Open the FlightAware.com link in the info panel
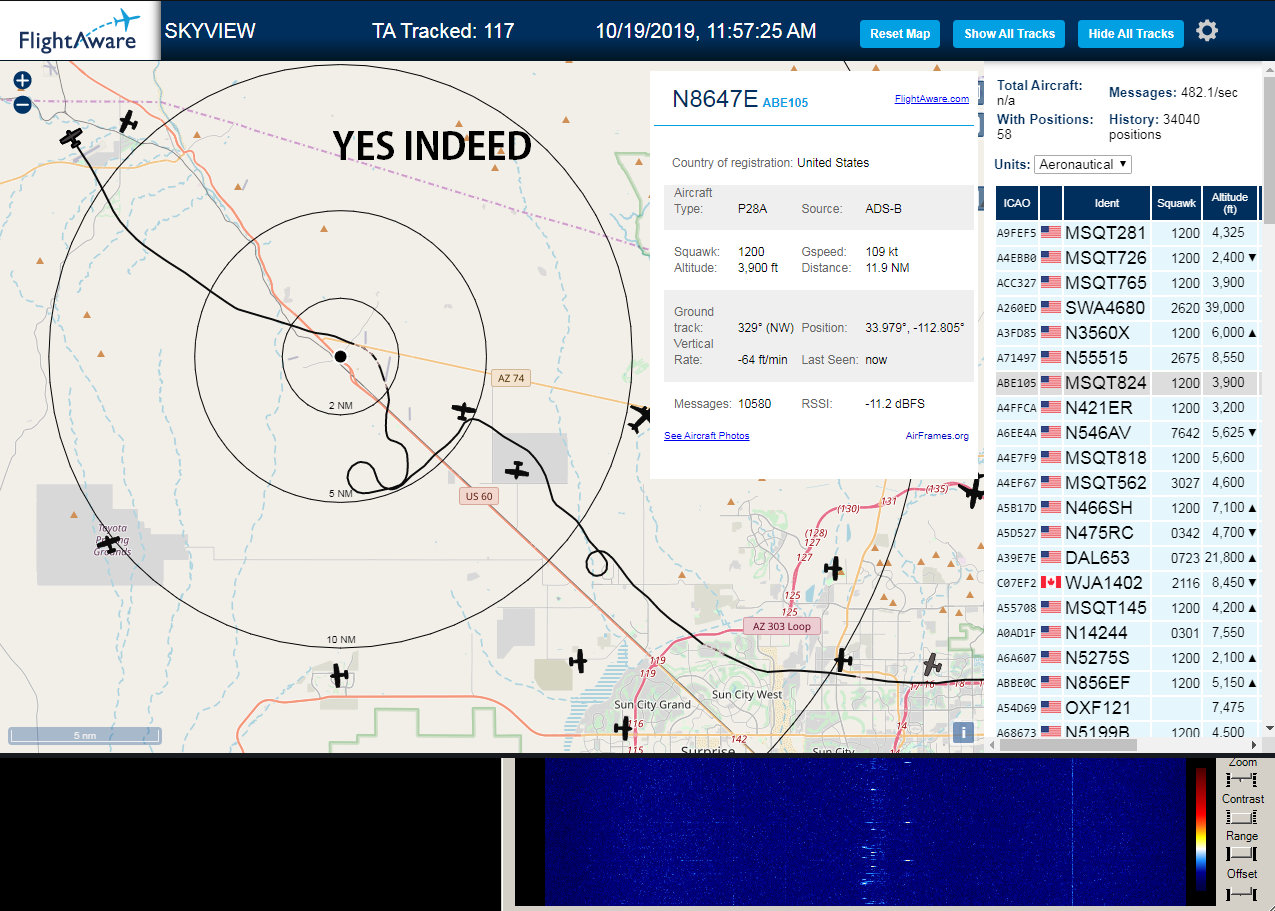Screen dimensions: 1275x911 [931, 99]
